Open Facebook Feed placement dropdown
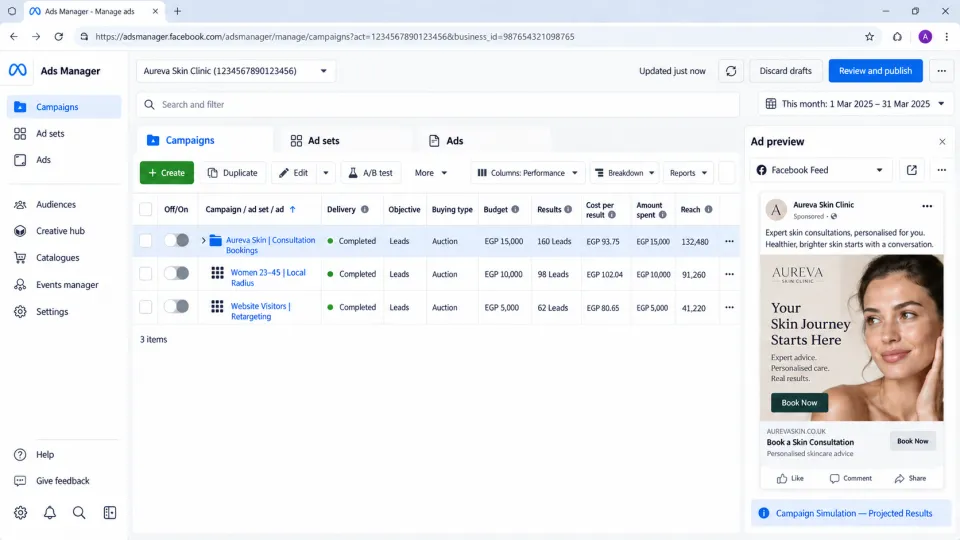The height and width of the screenshot is (540, 960). 820,170
